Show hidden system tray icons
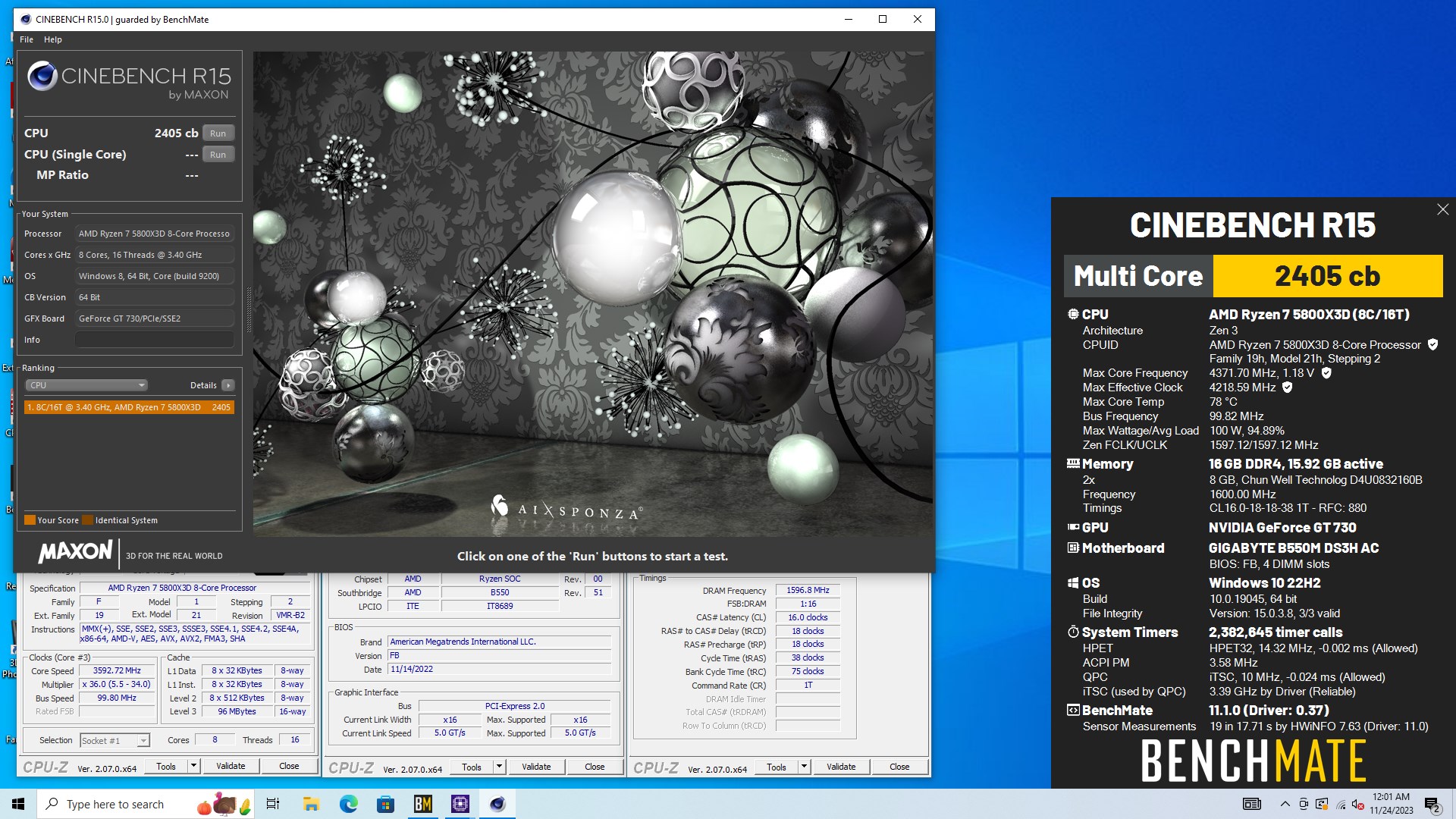 [1285, 804]
